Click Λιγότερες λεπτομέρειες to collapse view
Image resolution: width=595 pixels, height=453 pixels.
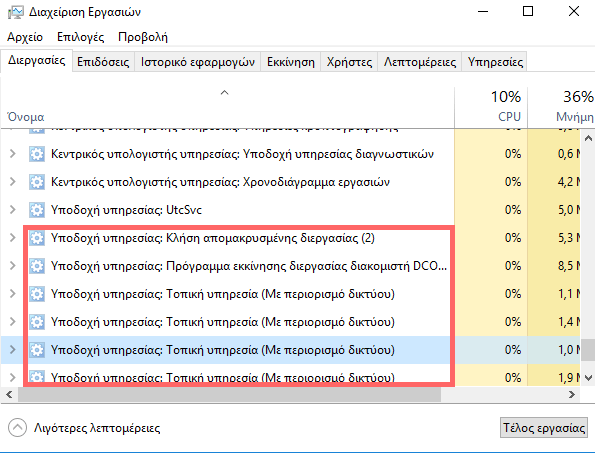point(97,428)
